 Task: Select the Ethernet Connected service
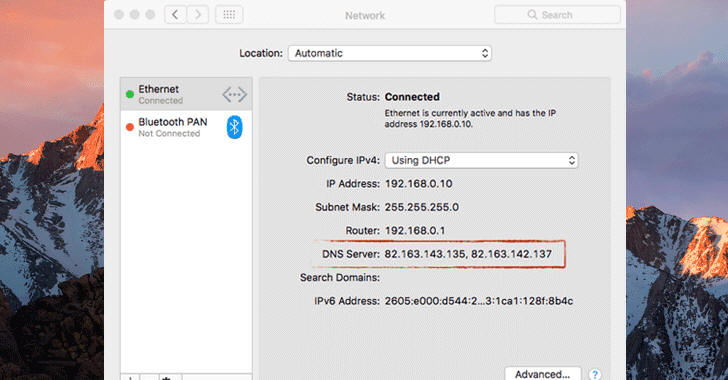[x=186, y=94]
